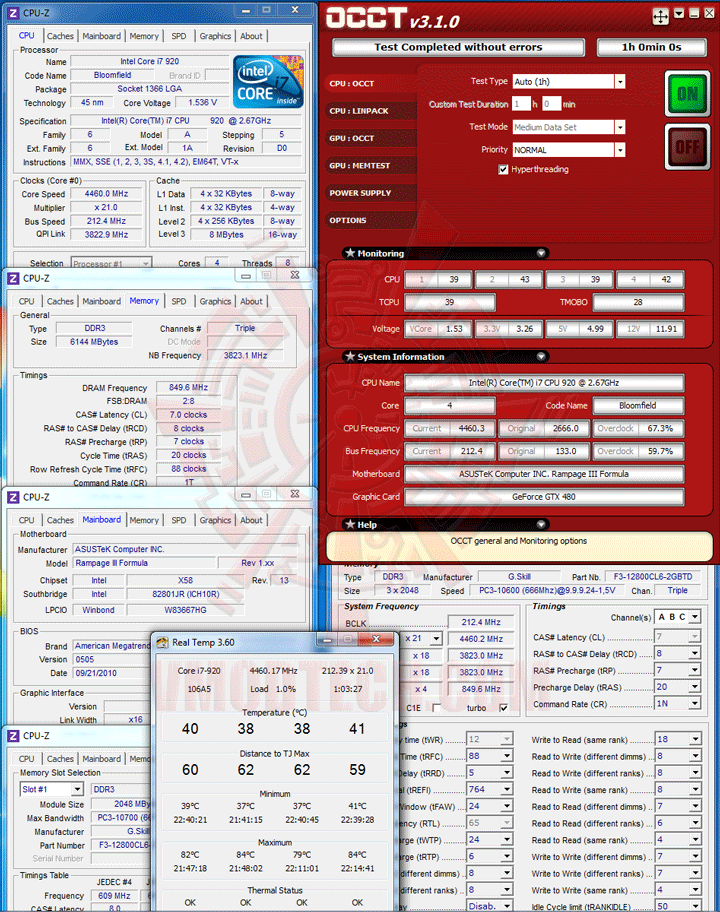Open Caches tab in the top CPU-Z window

pyautogui.click(x=60, y=36)
